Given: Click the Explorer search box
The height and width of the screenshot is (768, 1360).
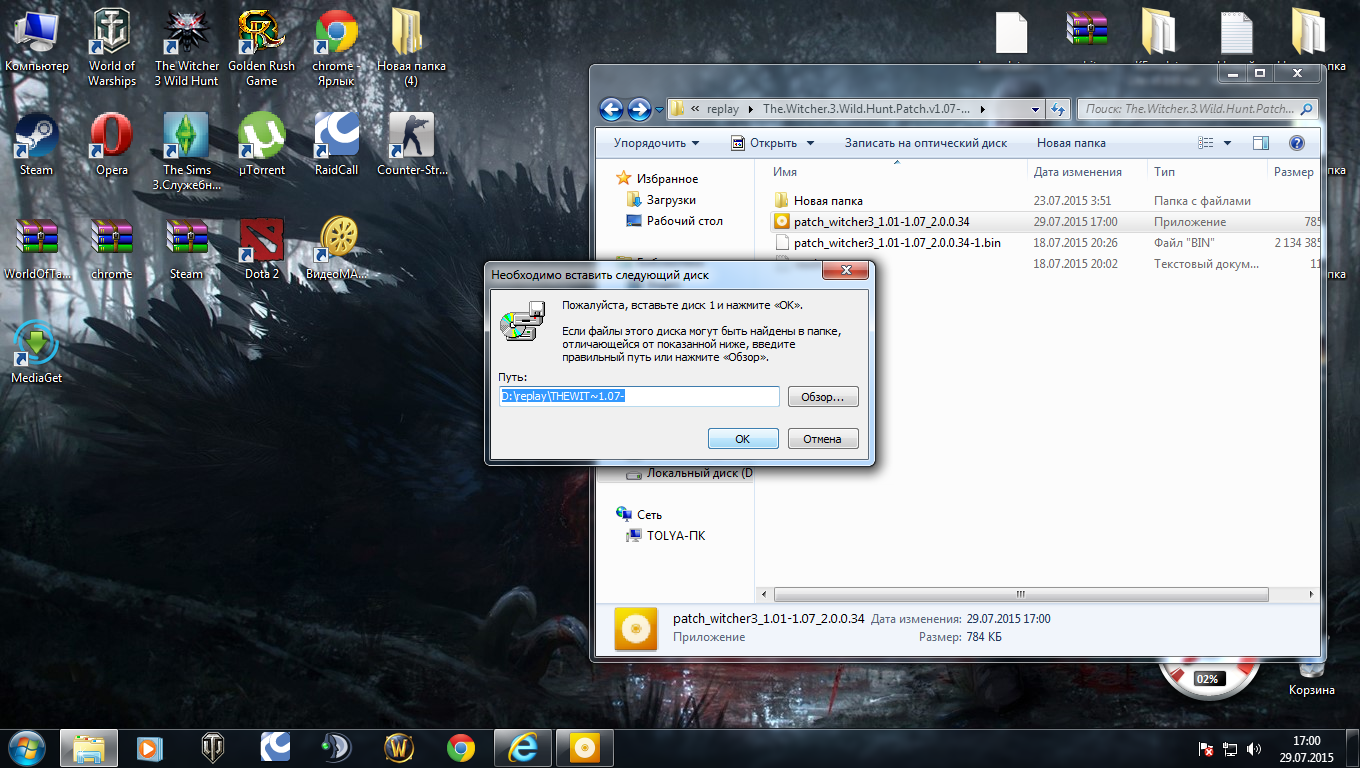Looking at the screenshot, I should (x=1198, y=109).
